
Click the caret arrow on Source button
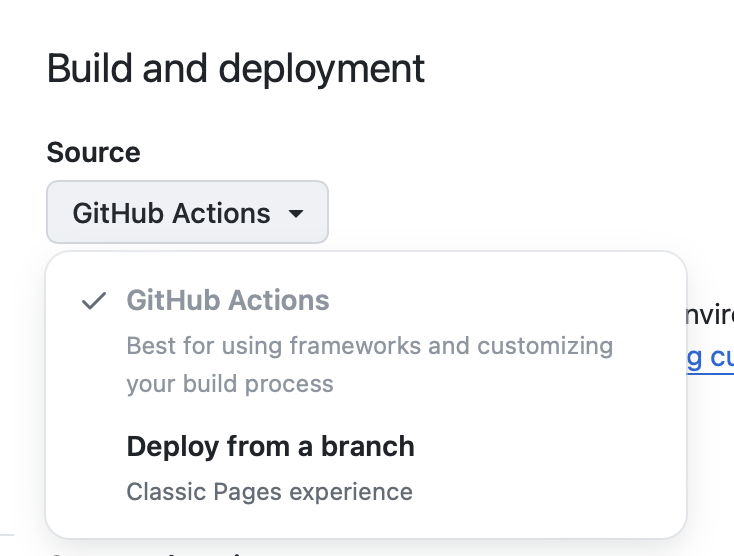296,213
